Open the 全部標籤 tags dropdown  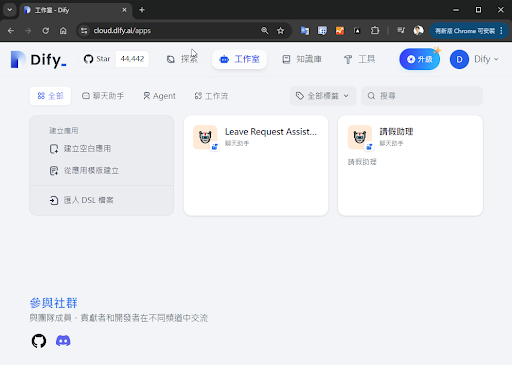click(323, 96)
